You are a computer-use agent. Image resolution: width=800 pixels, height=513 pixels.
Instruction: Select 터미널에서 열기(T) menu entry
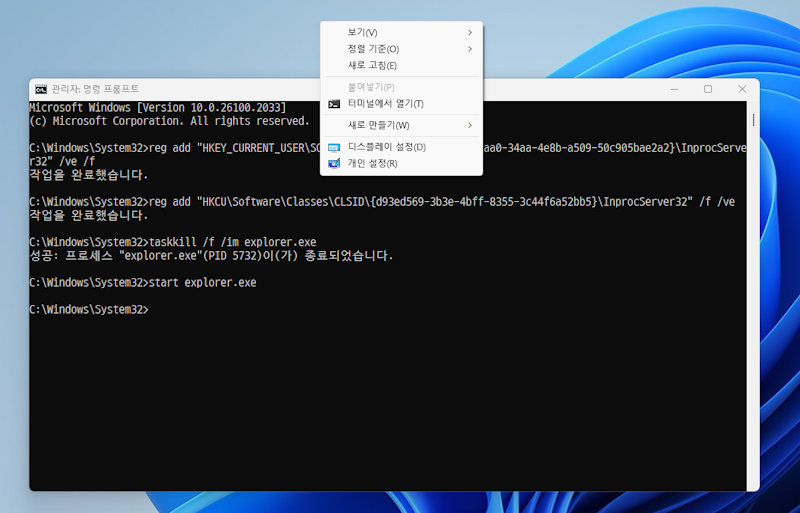pos(401,104)
